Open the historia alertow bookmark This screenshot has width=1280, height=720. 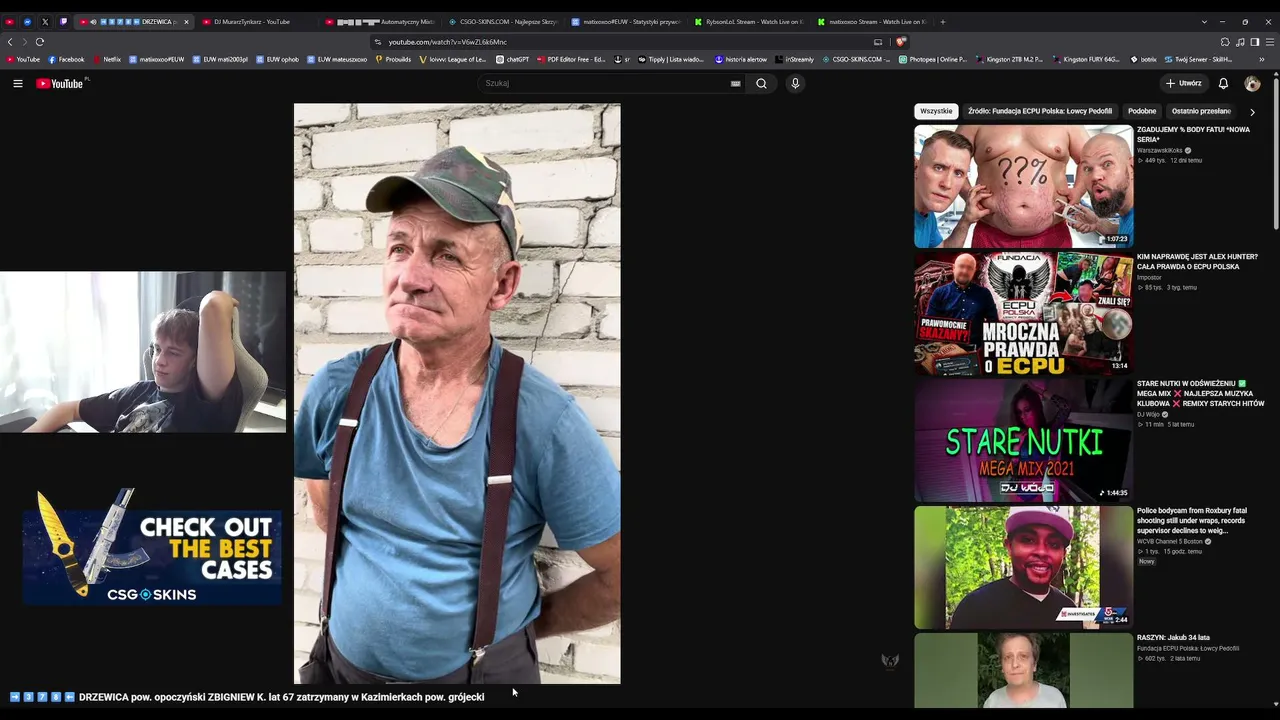point(741,60)
